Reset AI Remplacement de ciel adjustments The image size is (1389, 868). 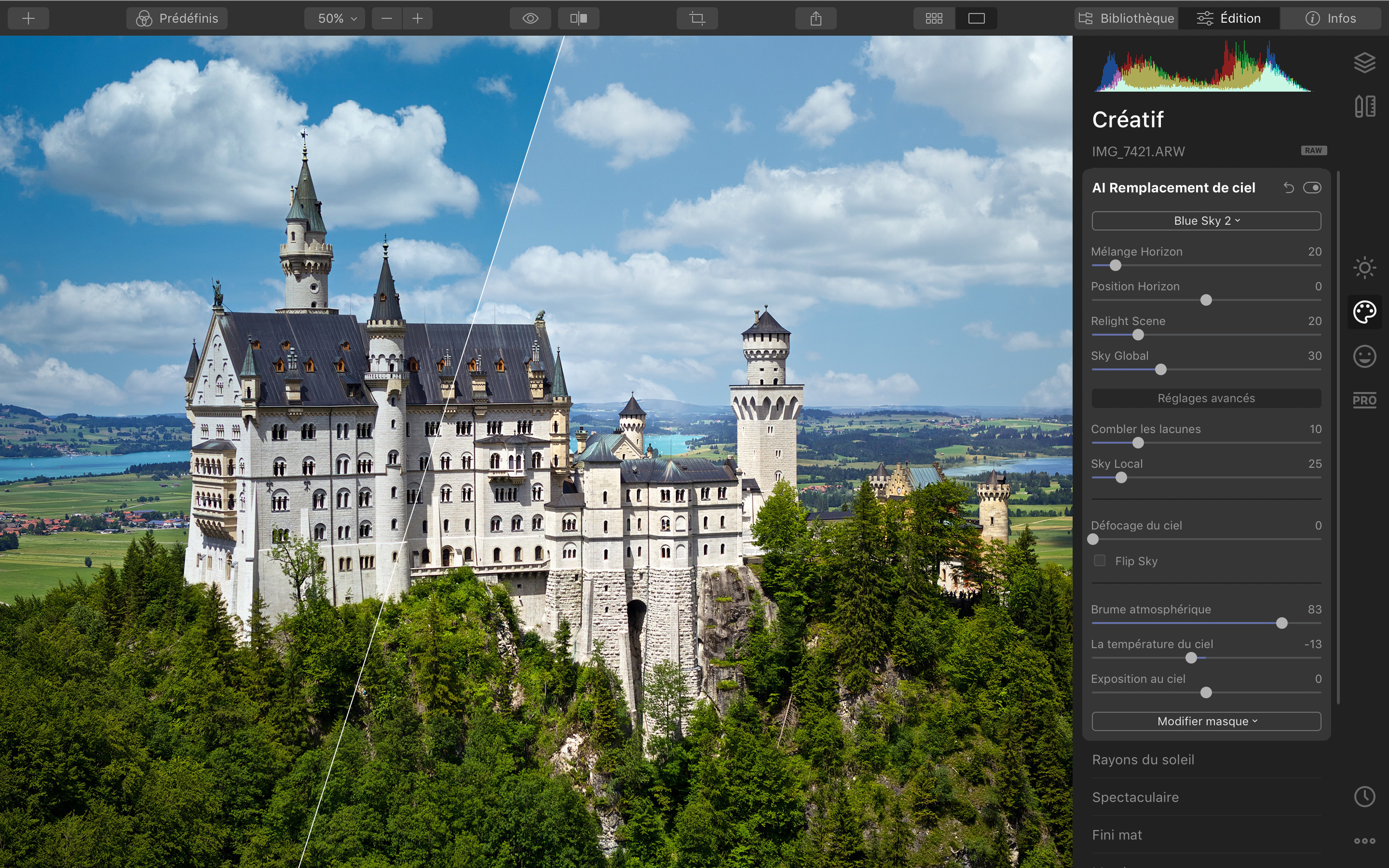tap(1289, 188)
